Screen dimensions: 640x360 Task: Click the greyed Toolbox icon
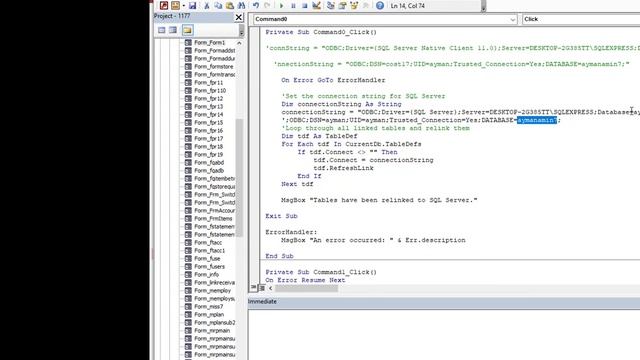point(366,5)
